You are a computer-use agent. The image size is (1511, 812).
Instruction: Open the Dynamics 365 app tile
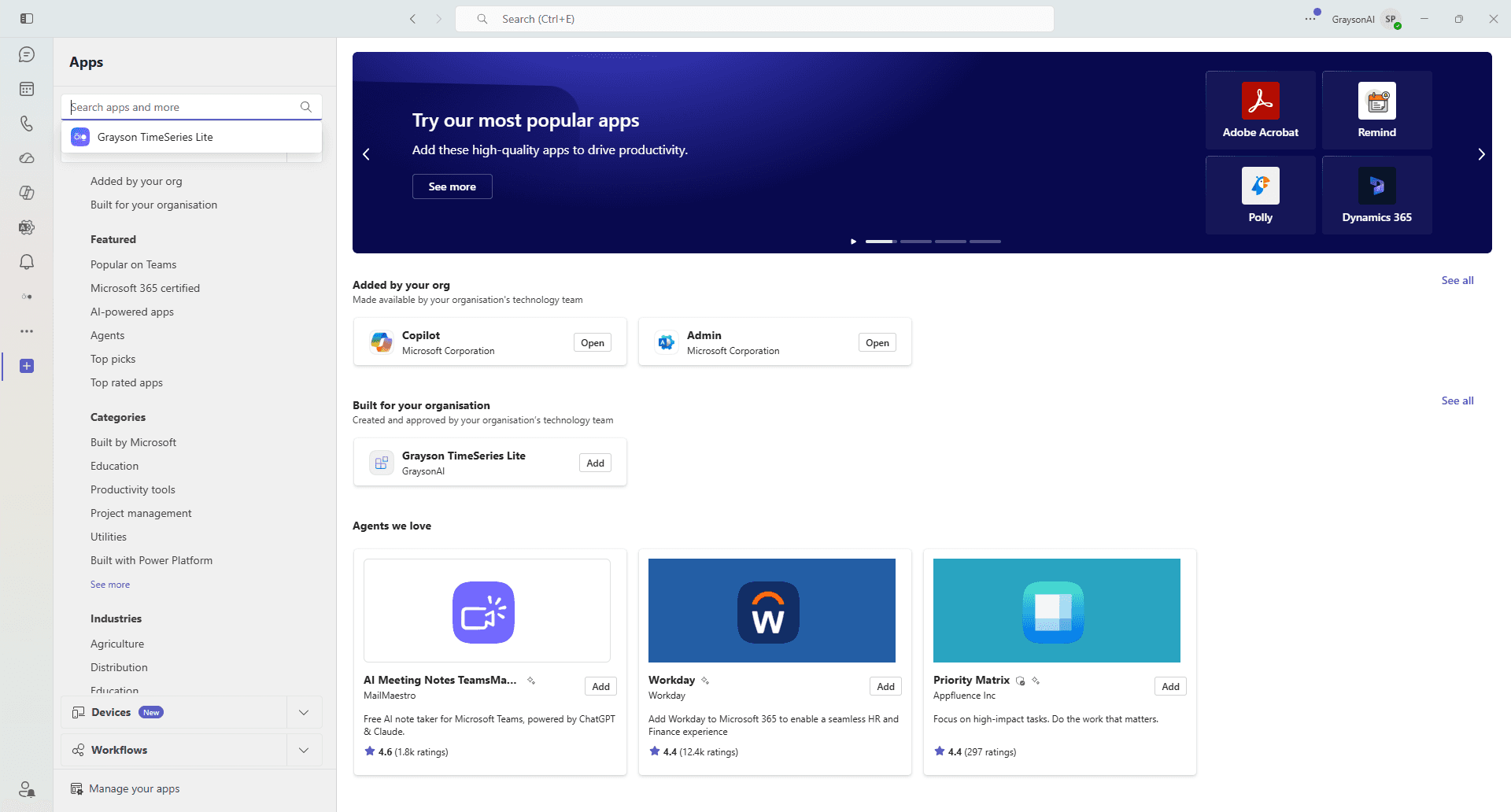(1377, 195)
